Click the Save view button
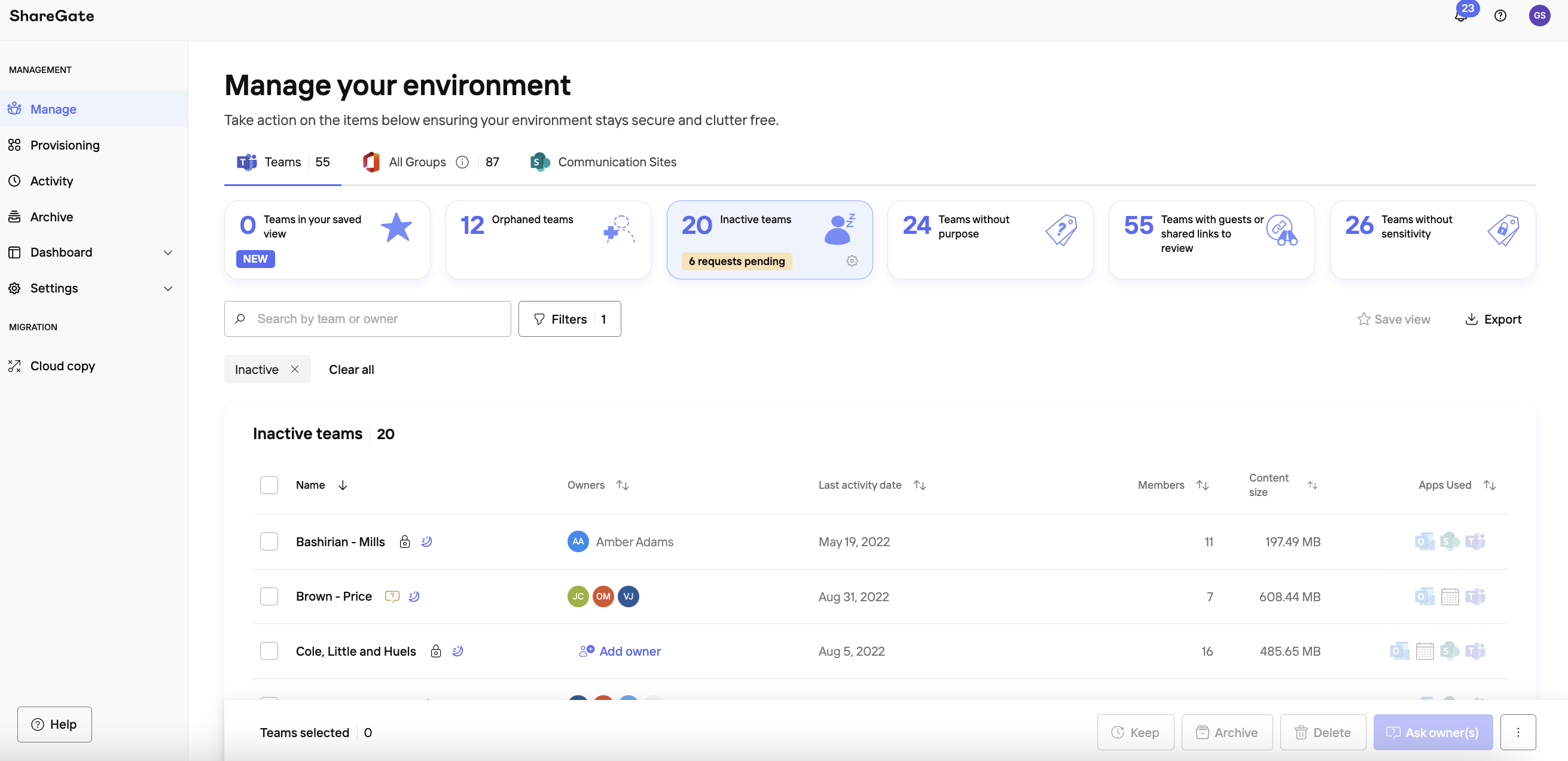Screen dimensions: 1568x761 point(1393,318)
